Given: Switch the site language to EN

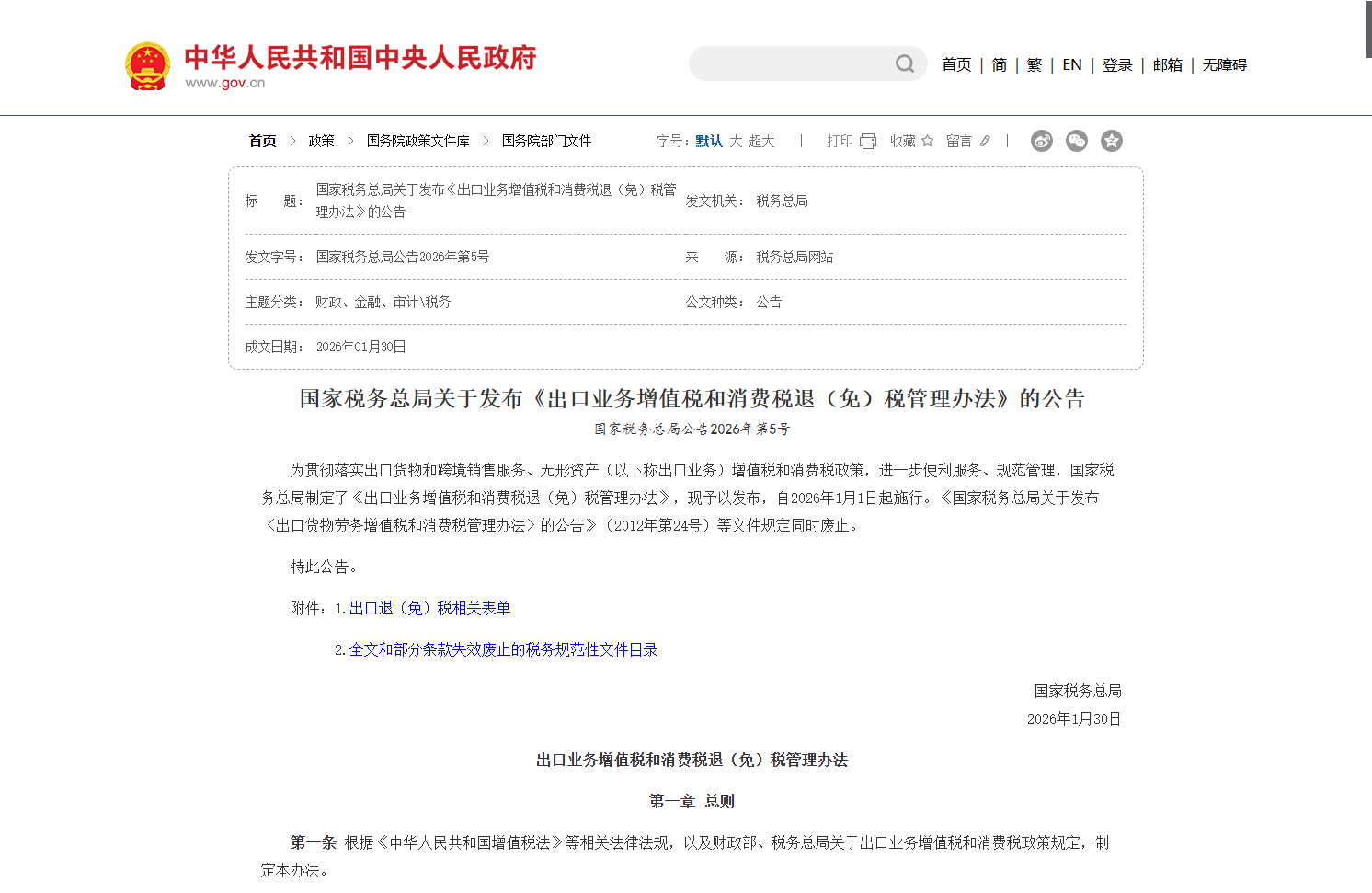Looking at the screenshot, I should [1071, 64].
